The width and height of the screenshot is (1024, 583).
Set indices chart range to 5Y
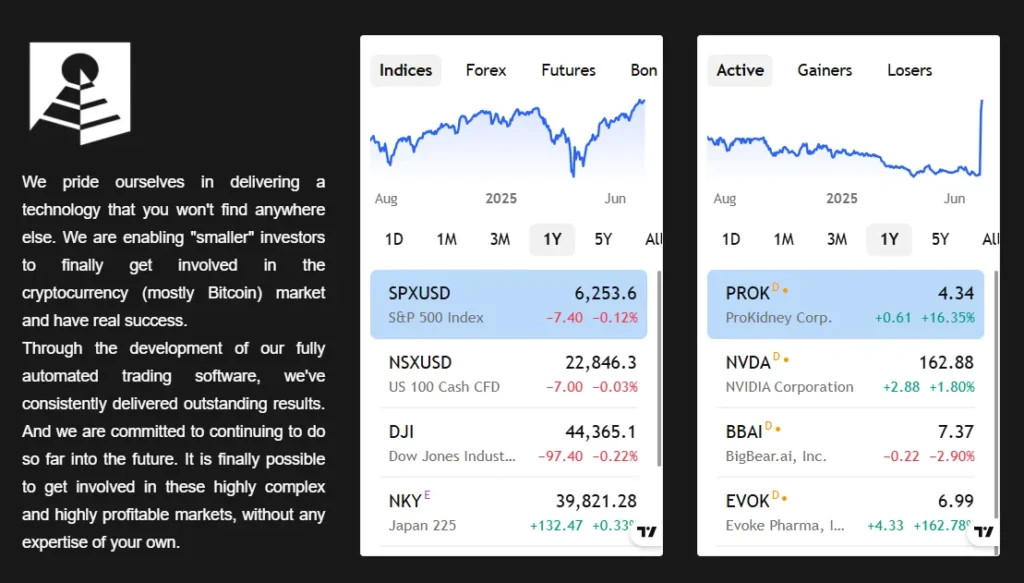(603, 239)
